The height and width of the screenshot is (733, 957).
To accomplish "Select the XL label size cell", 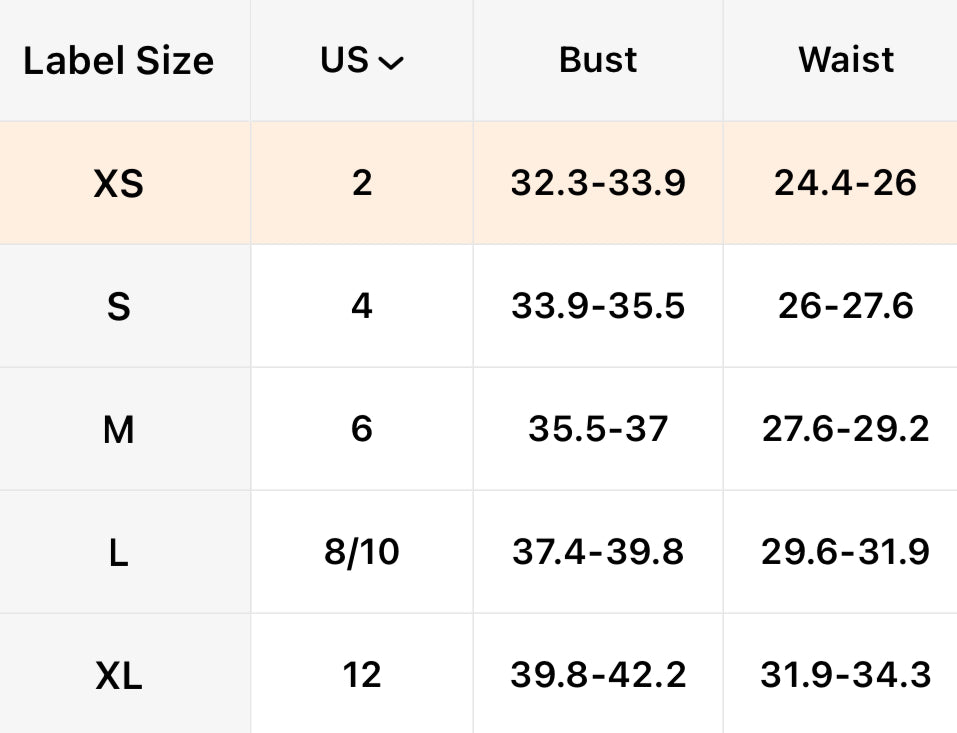I will tap(118, 676).
